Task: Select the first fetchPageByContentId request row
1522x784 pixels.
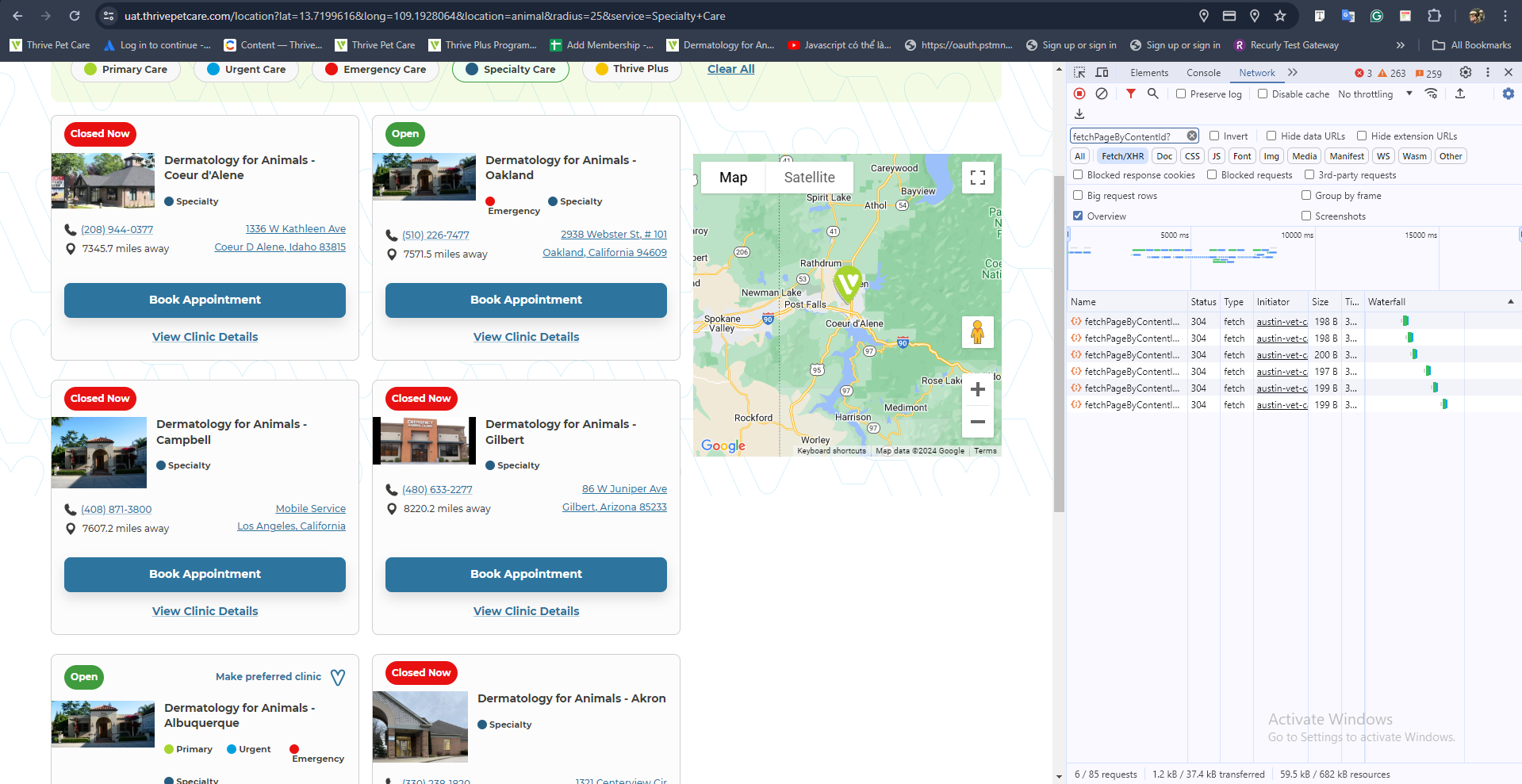Action: 1293,322
